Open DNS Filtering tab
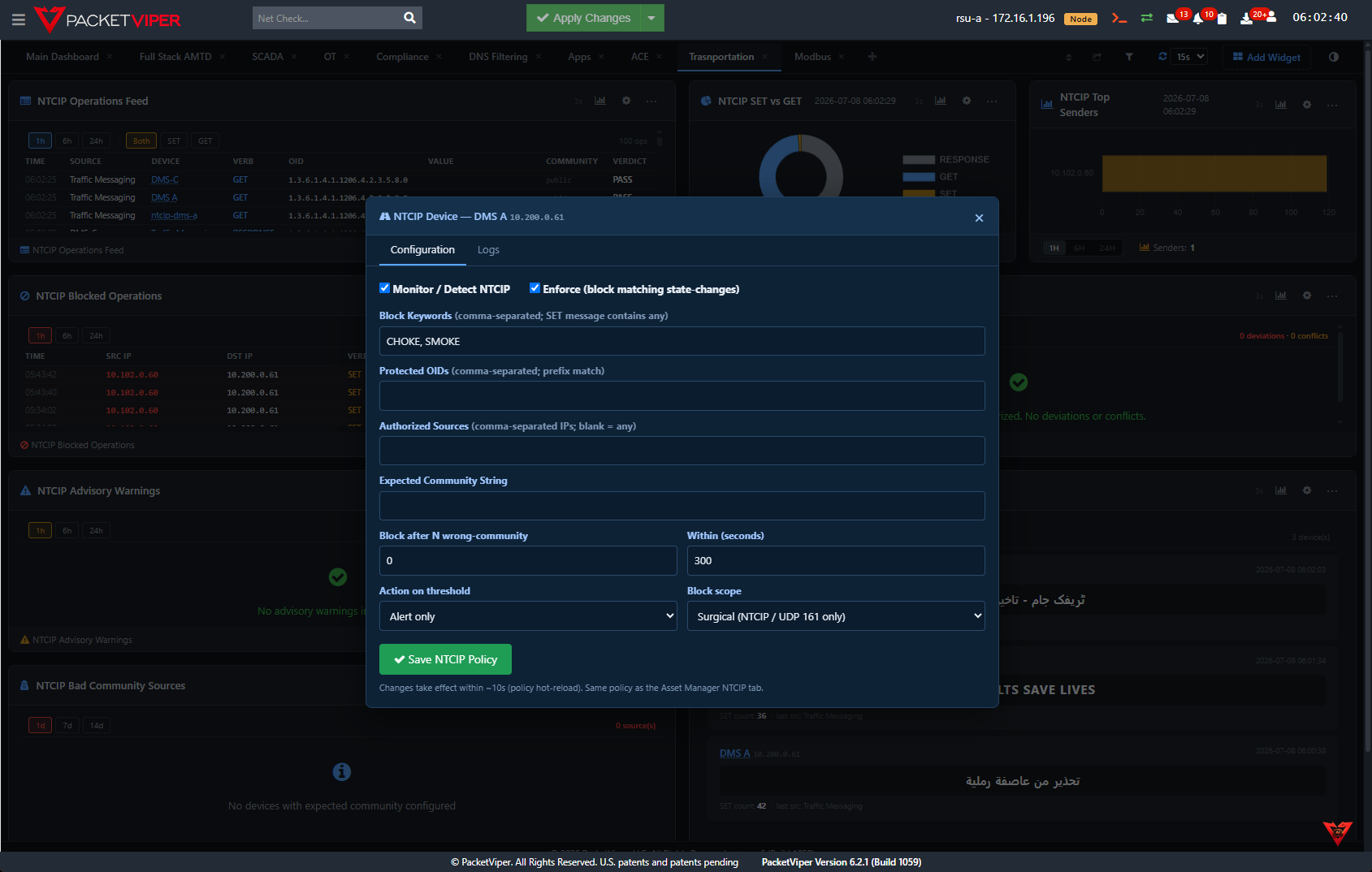This screenshot has width=1372, height=872. 498,57
